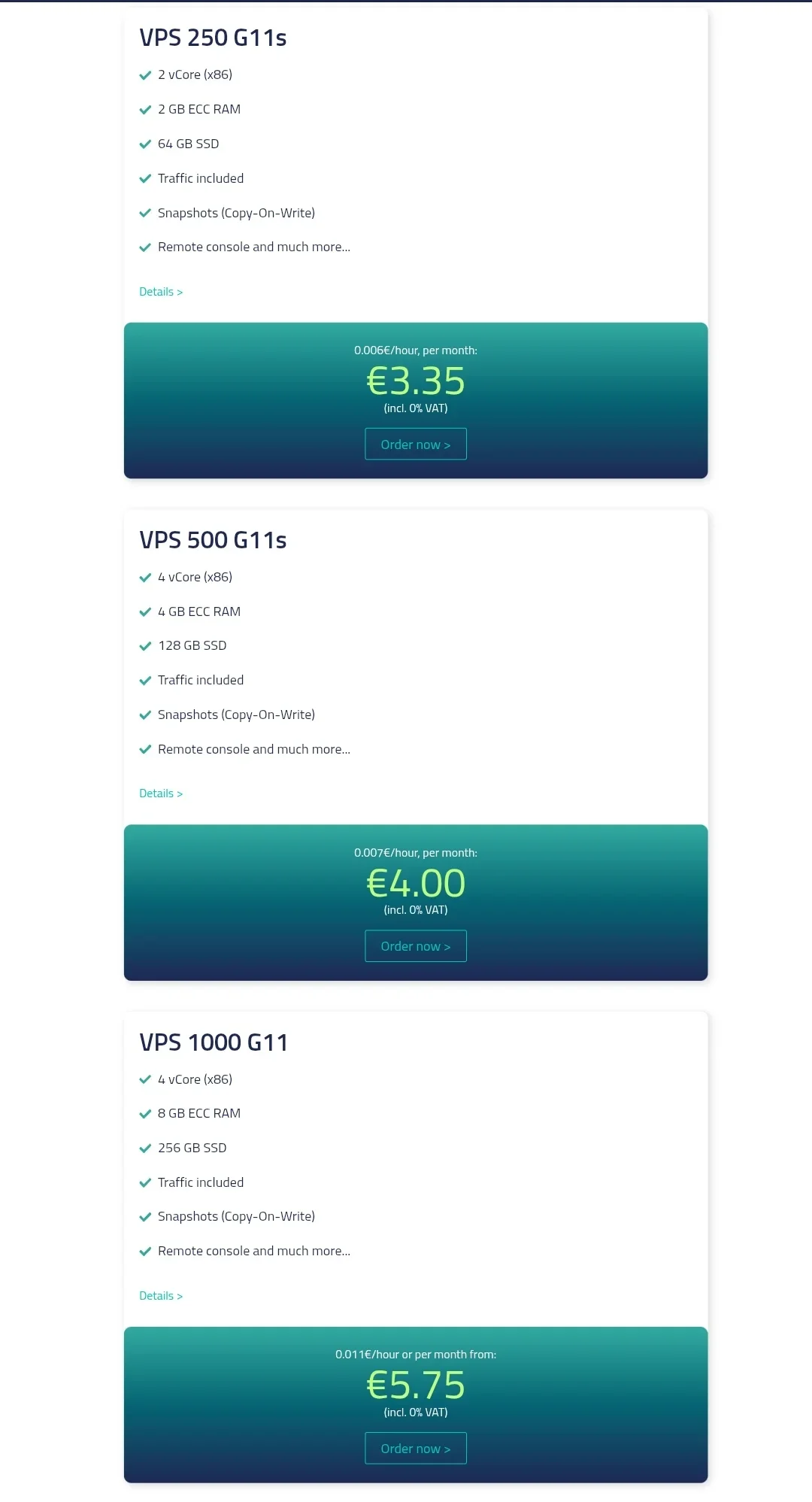
Task: Open Details for VPS 1000 G11
Action: tap(161, 1296)
